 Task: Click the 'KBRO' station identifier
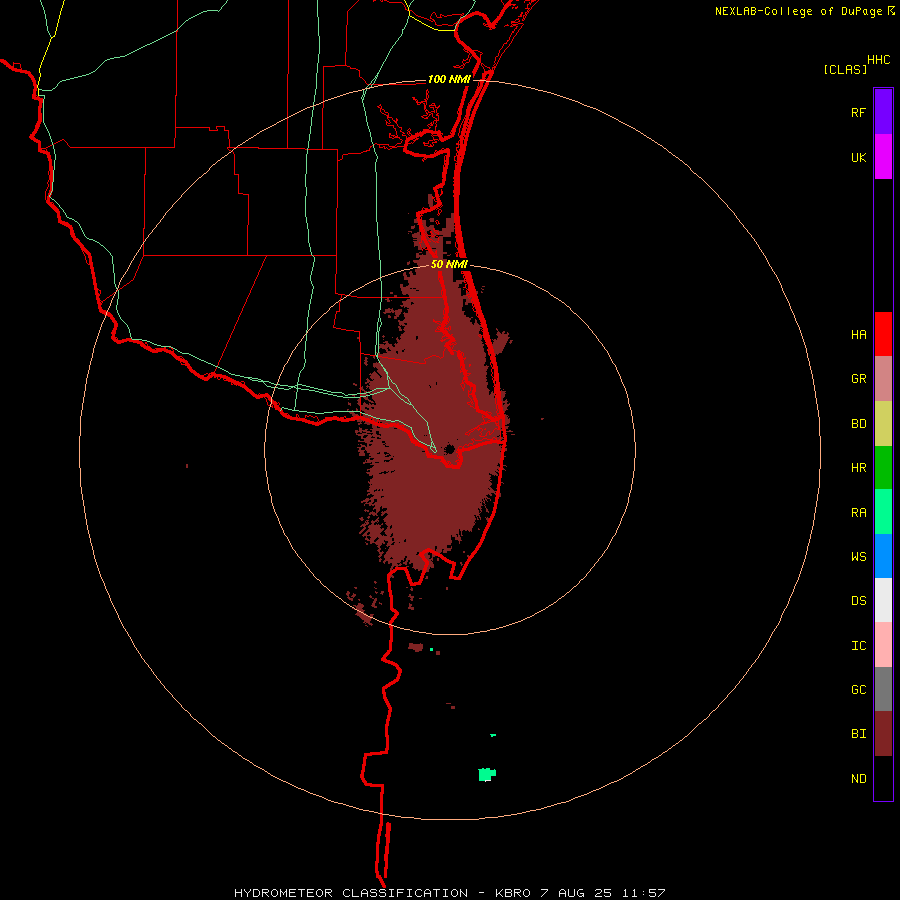pos(513,893)
